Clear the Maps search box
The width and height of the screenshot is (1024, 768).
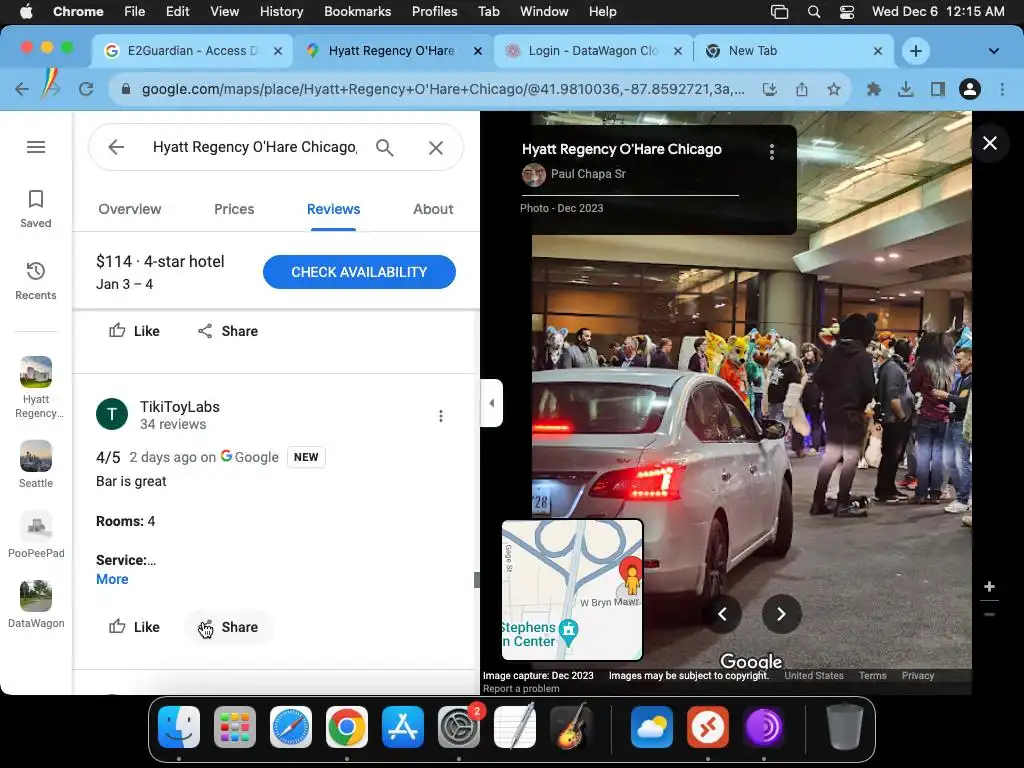pos(436,148)
